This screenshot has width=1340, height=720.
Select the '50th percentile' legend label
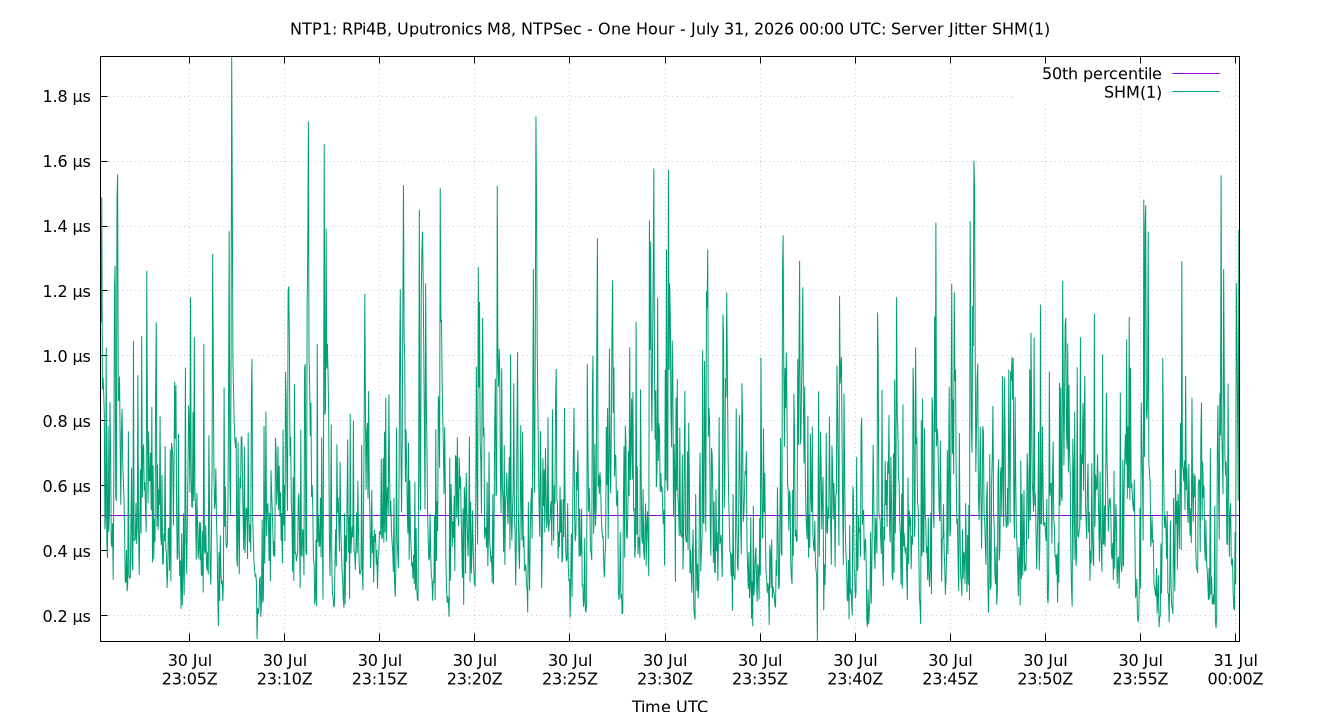pos(1102,74)
